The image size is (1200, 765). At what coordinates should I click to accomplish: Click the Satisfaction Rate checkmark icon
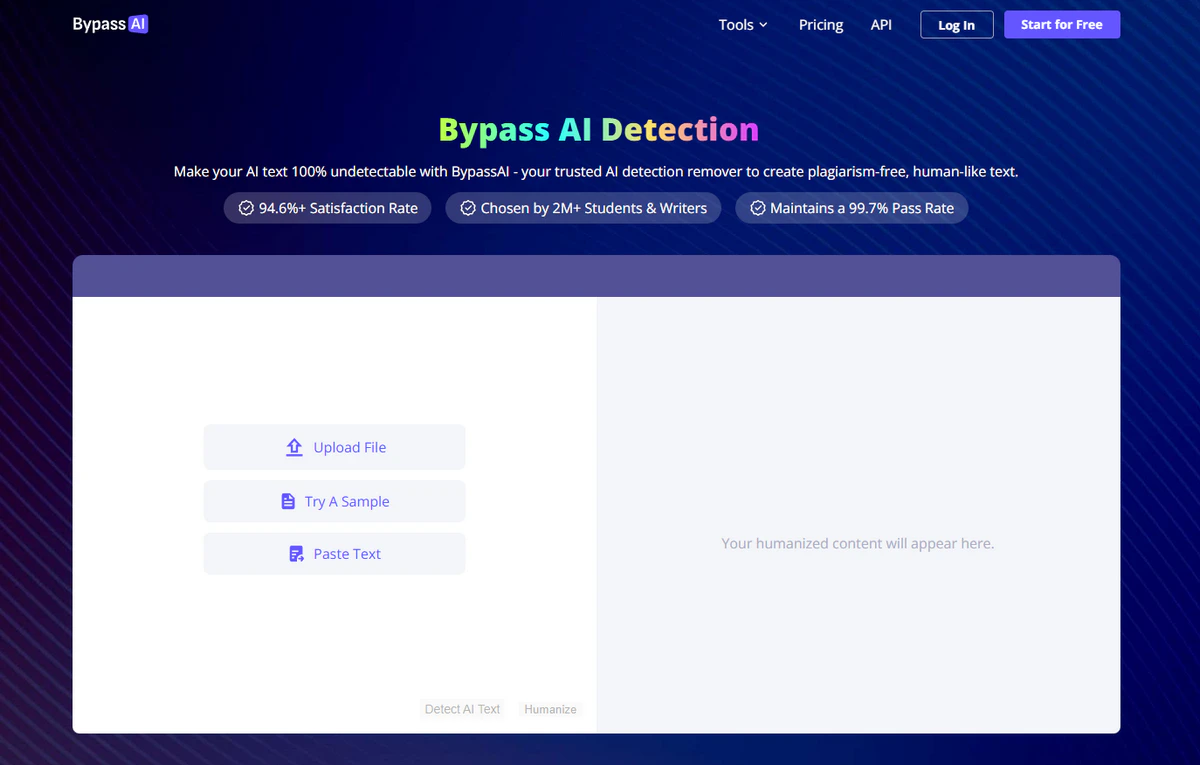[x=246, y=208]
